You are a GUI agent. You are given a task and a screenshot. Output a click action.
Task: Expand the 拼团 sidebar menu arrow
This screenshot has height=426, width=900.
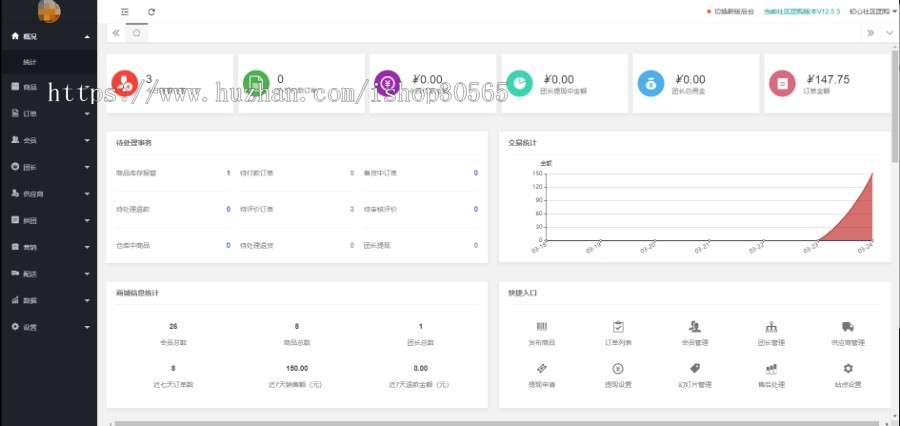(x=87, y=220)
